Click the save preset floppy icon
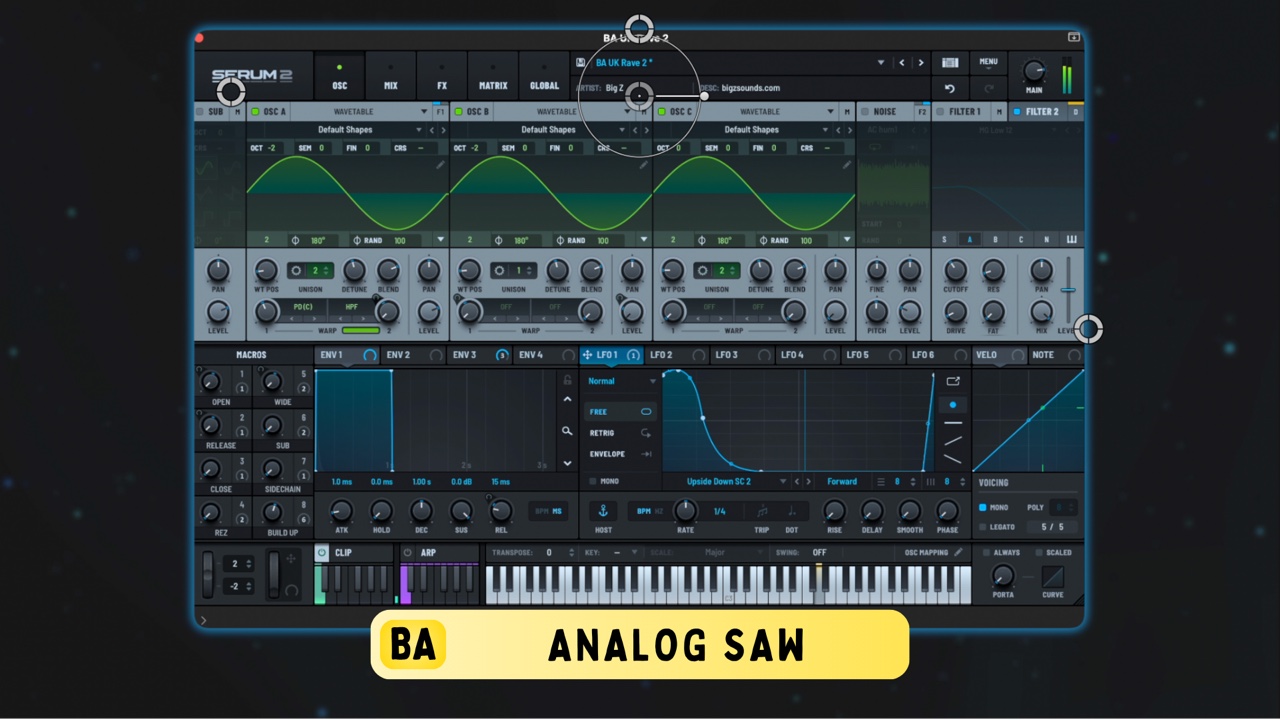This screenshot has height=720, width=1280. point(581,62)
